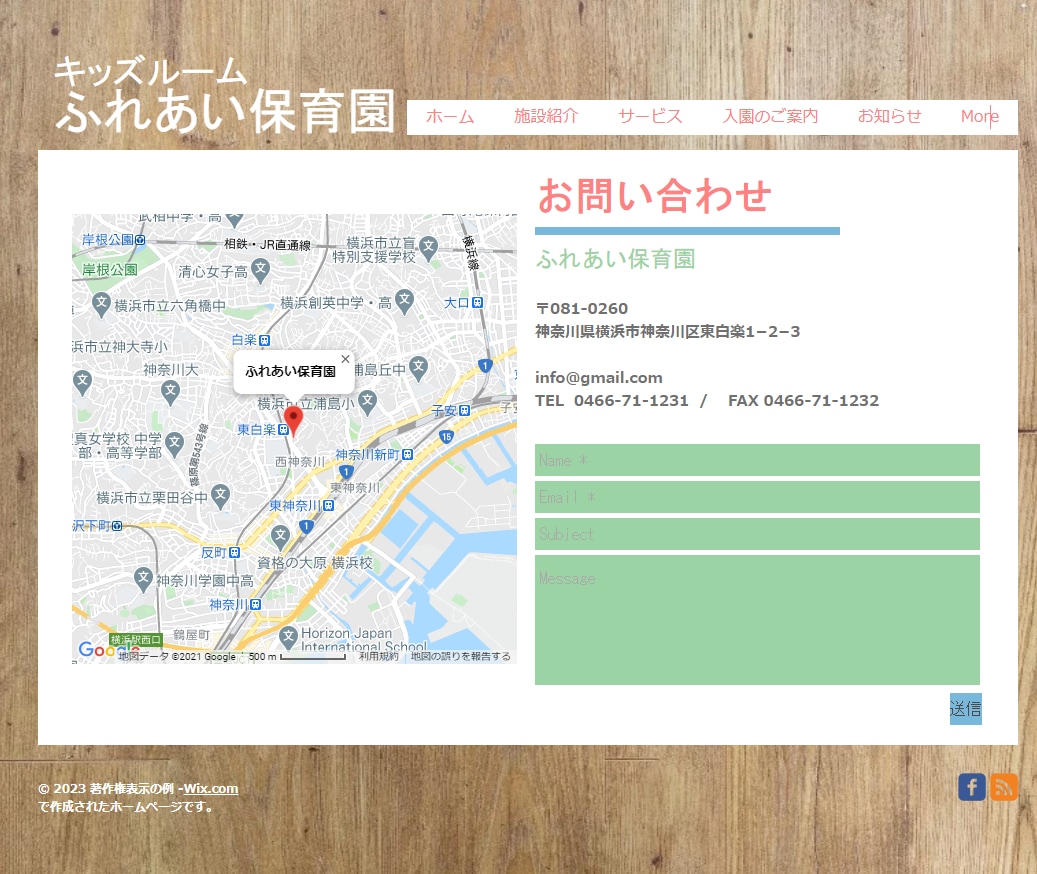Image resolution: width=1037 pixels, height=874 pixels.
Task: Click the 横浜市立六角橋中 school marker
Action: click(101, 304)
